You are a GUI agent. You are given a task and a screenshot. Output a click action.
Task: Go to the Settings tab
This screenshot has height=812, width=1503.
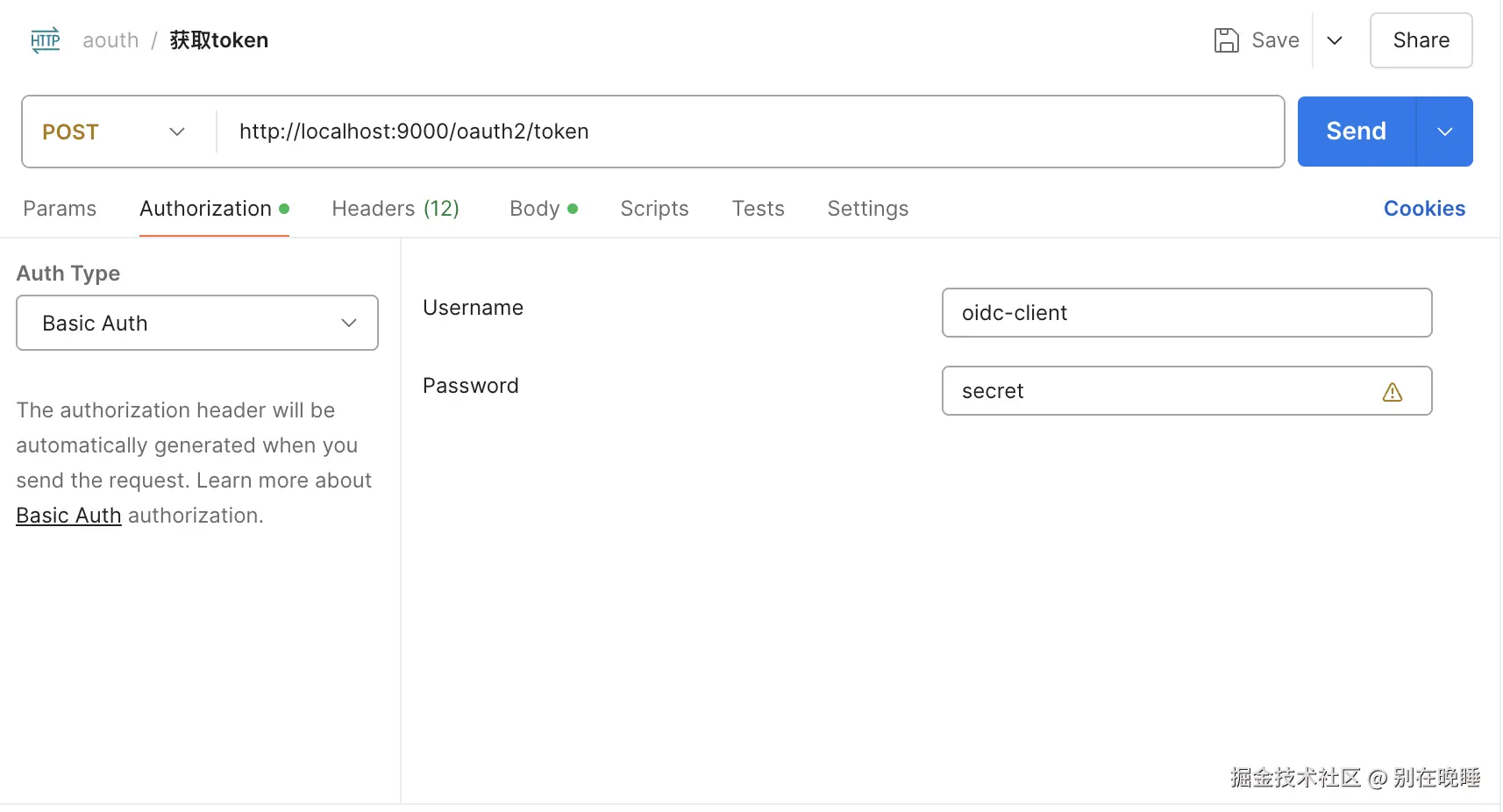pyautogui.click(x=867, y=209)
